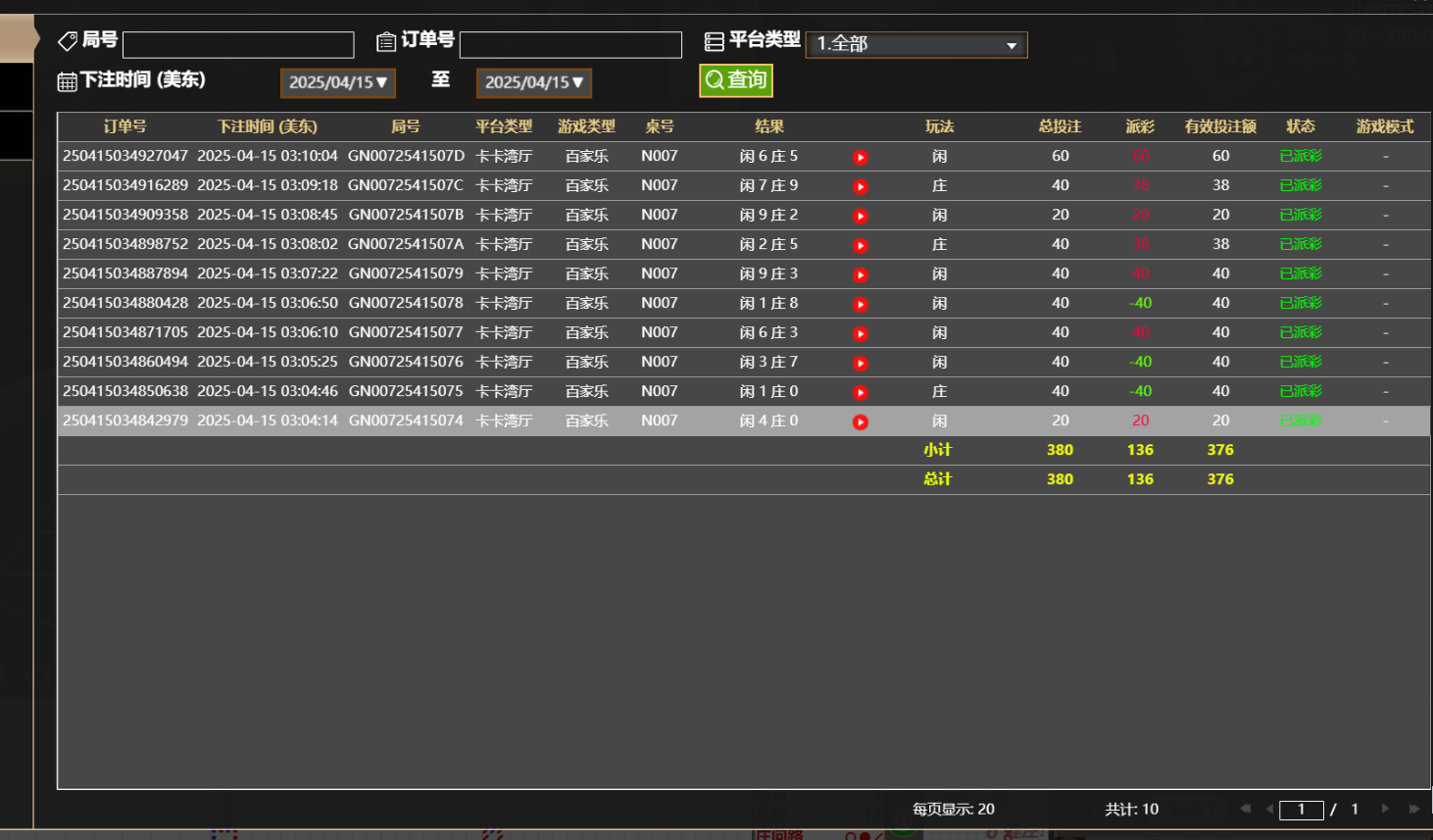Viewport: 1433px width, 840px height.
Task: Open the 平台类型 dropdown showing 1.全部
Action: [x=915, y=44]
